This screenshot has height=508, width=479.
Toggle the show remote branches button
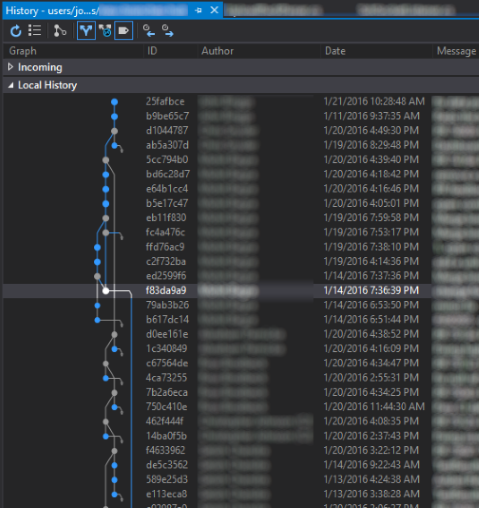[x=105, y=31]
